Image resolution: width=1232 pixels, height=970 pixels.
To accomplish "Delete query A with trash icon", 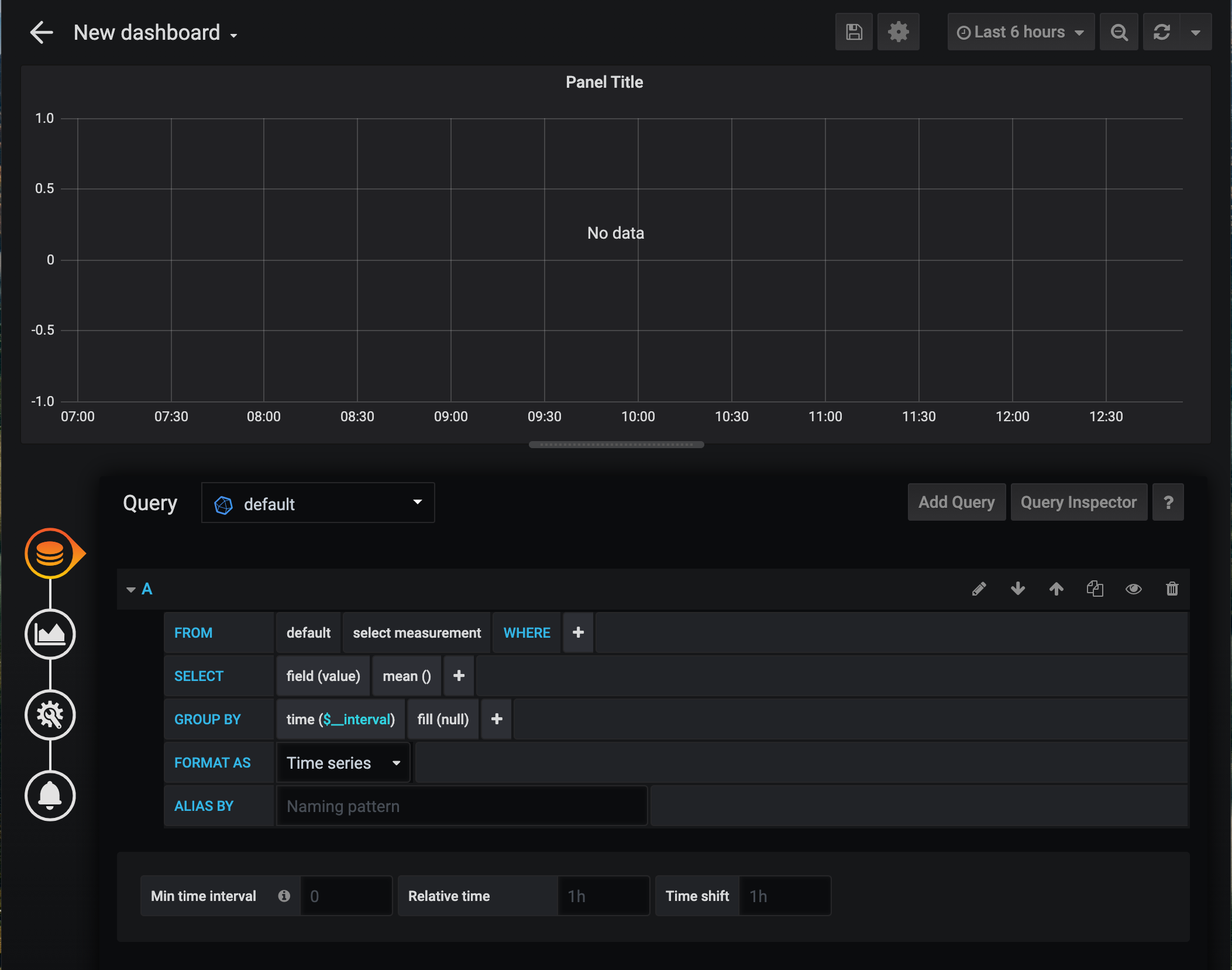I will [1172, 589].
